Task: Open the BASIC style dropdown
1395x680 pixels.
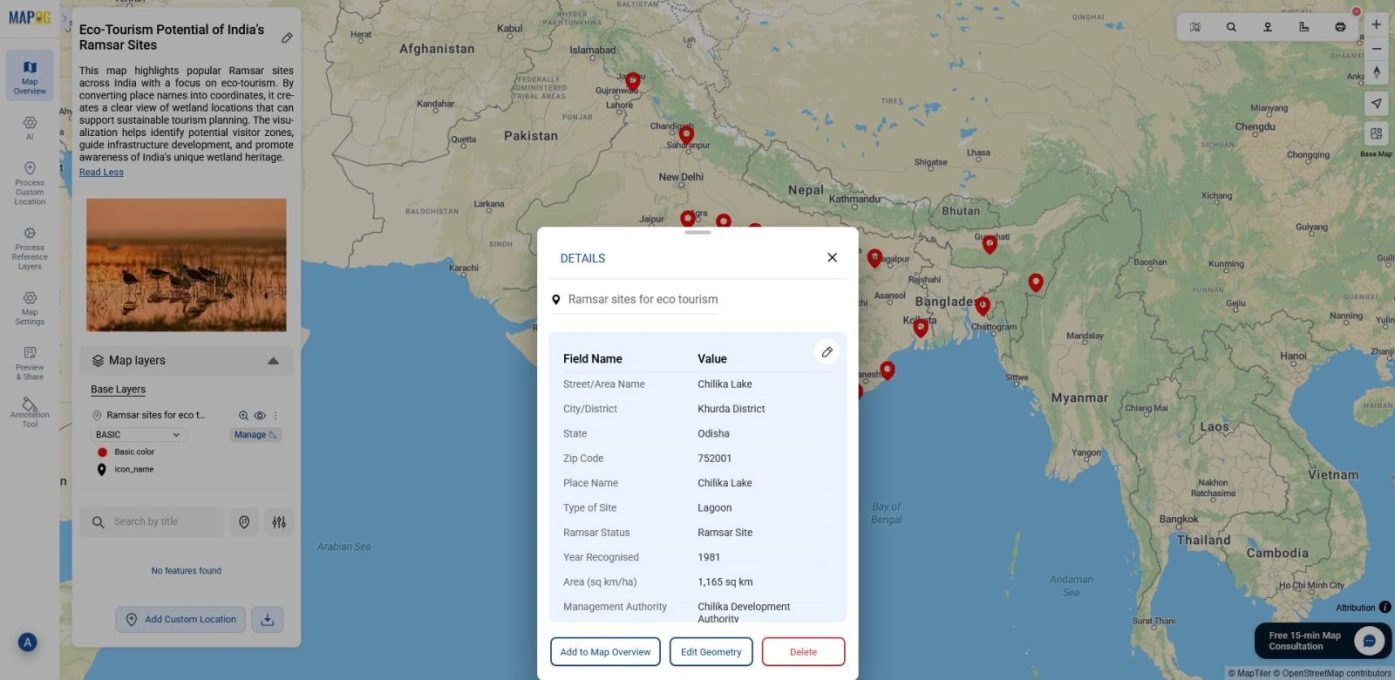Action: pos(138,435)
